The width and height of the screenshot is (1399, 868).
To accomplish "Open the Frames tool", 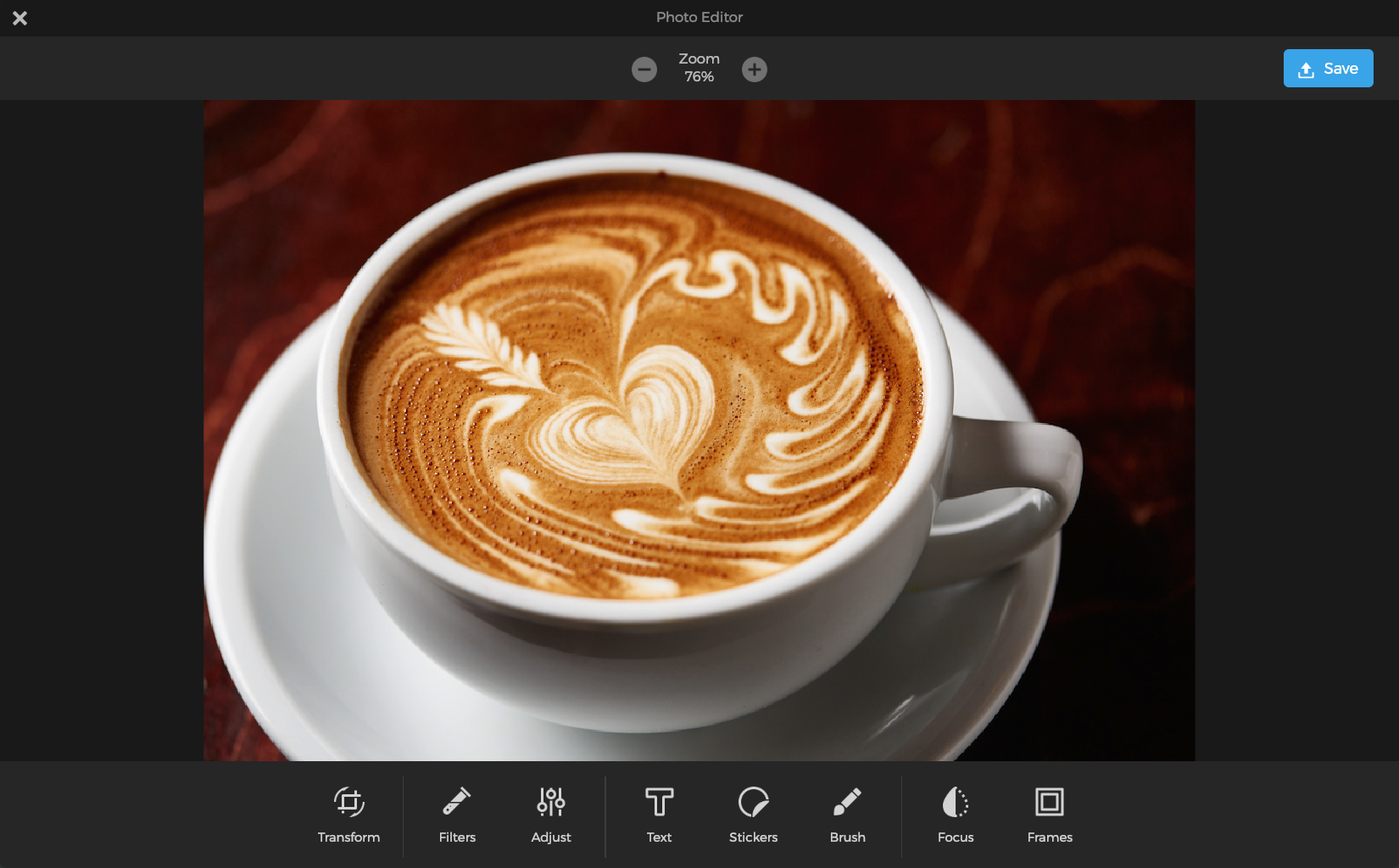I will point(1050,815).
